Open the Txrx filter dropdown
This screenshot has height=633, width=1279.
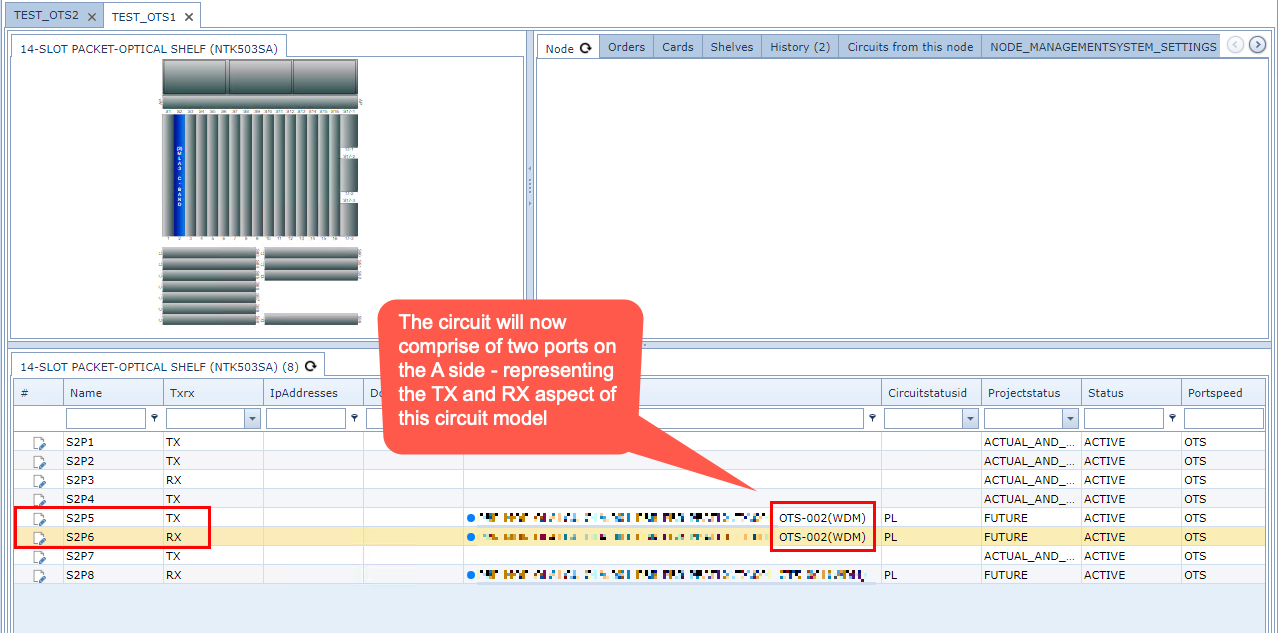(253, 419)
